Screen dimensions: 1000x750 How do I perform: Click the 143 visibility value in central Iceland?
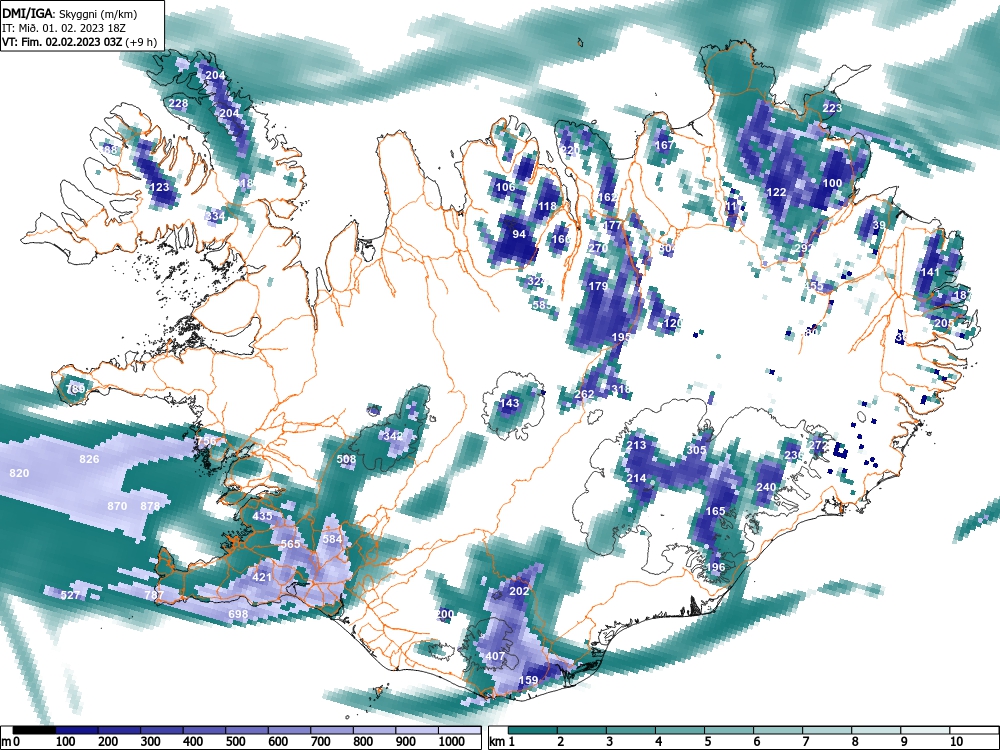[509, 403]
